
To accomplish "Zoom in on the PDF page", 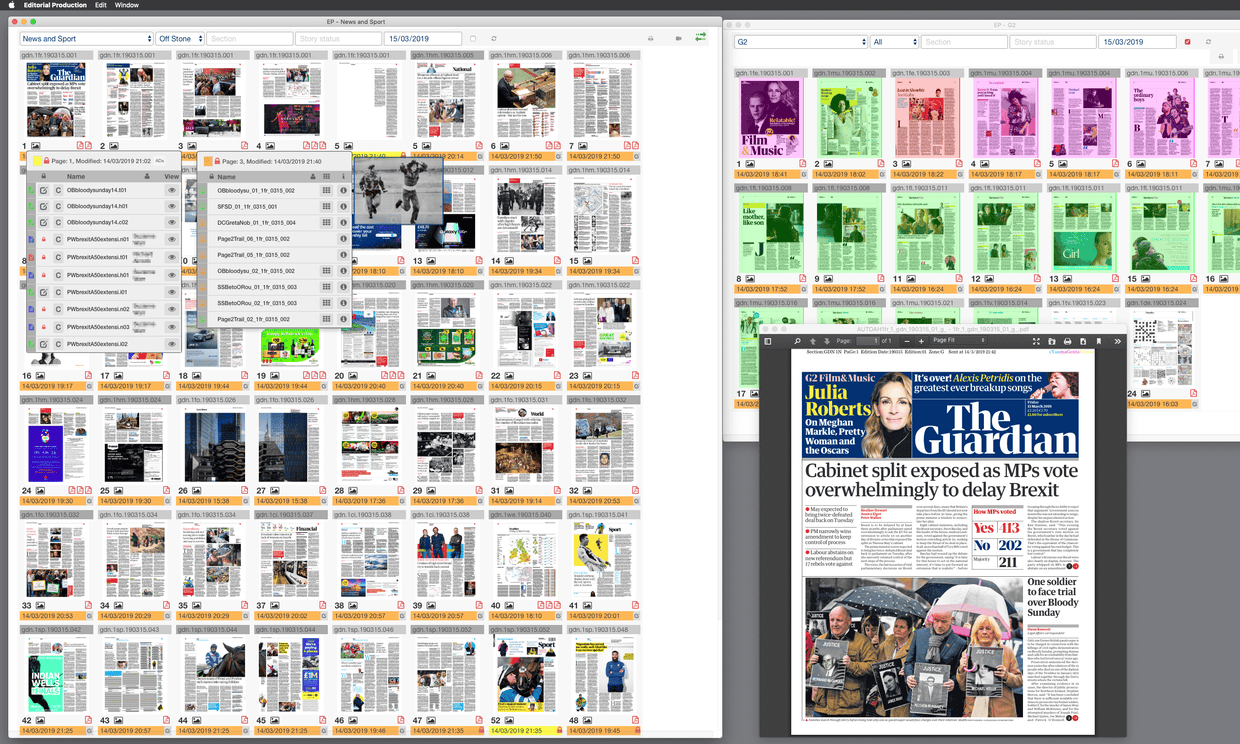I will pos(921,341).
